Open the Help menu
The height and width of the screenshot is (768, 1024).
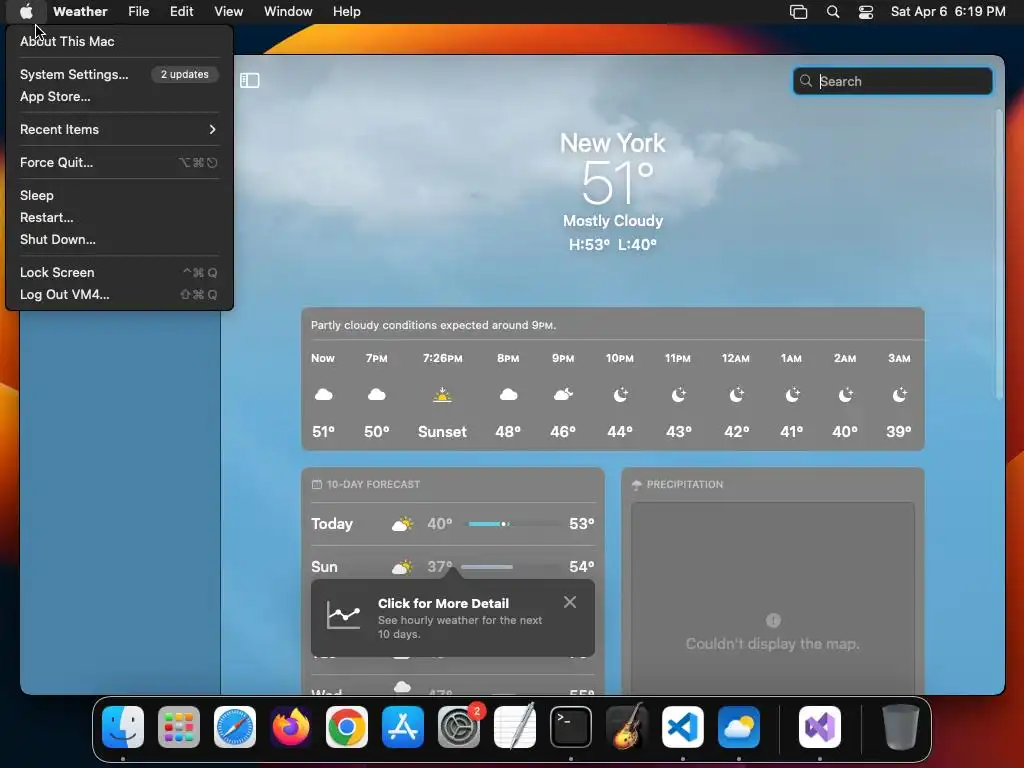(x=347, y=11)
